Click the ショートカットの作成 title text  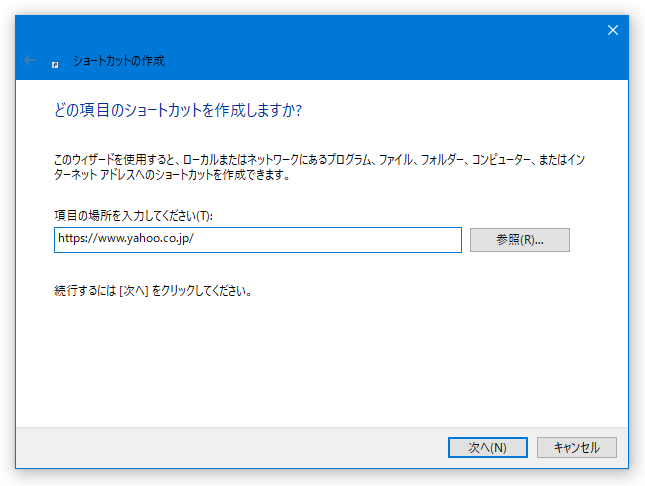click(118, 61)
